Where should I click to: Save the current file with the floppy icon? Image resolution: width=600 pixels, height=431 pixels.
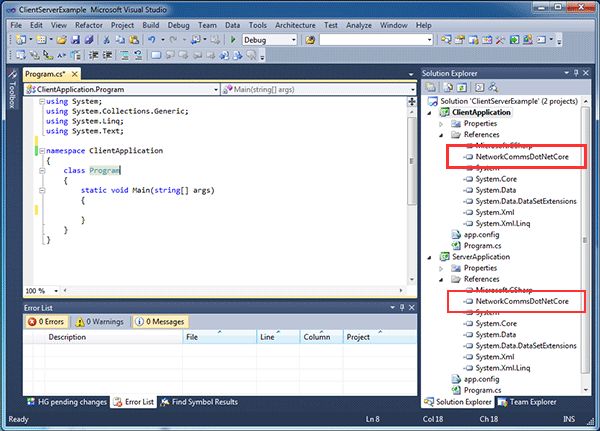point(75,40)
